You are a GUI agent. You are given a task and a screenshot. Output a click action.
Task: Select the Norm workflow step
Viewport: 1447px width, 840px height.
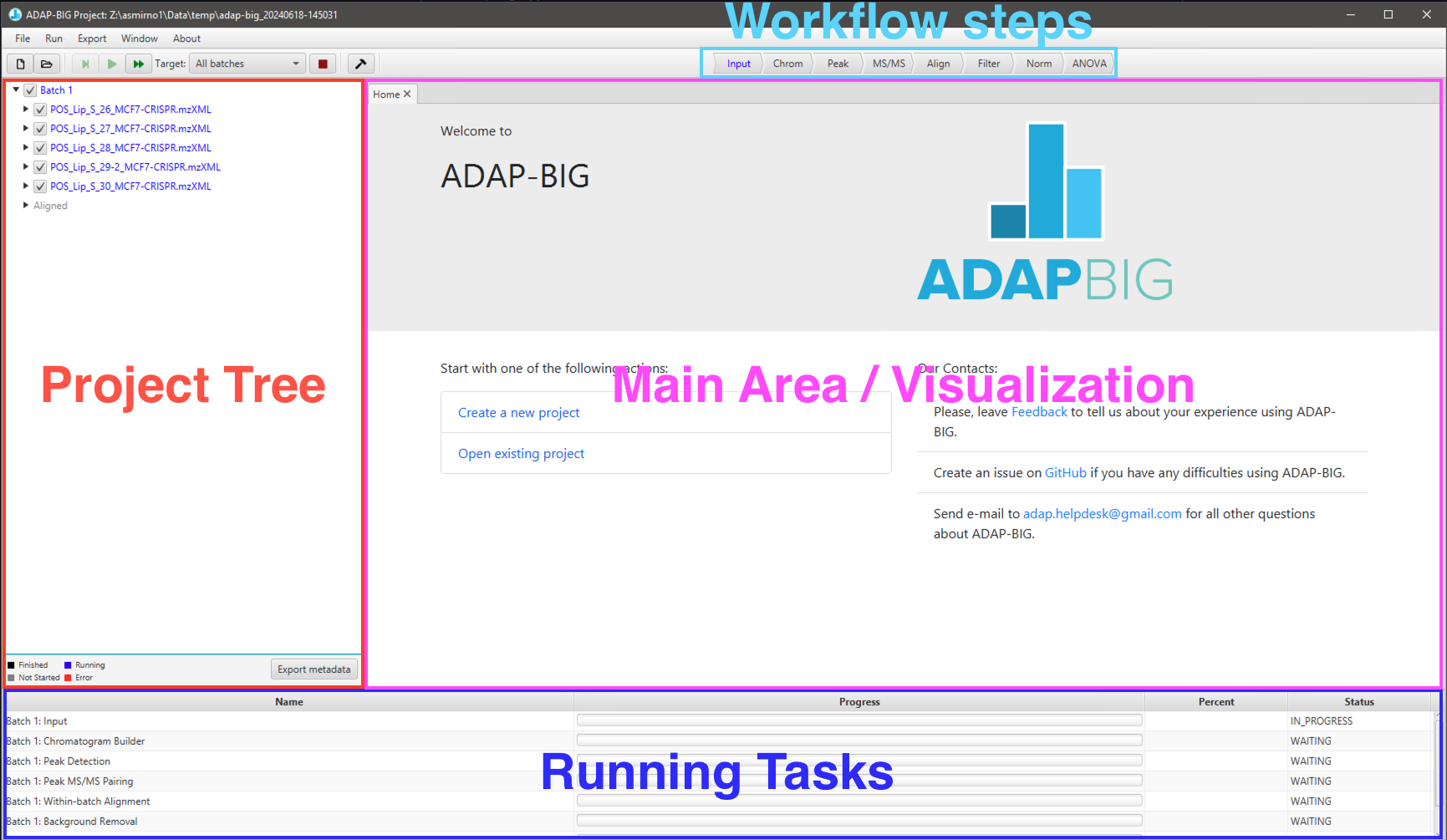pos(1039,64)
